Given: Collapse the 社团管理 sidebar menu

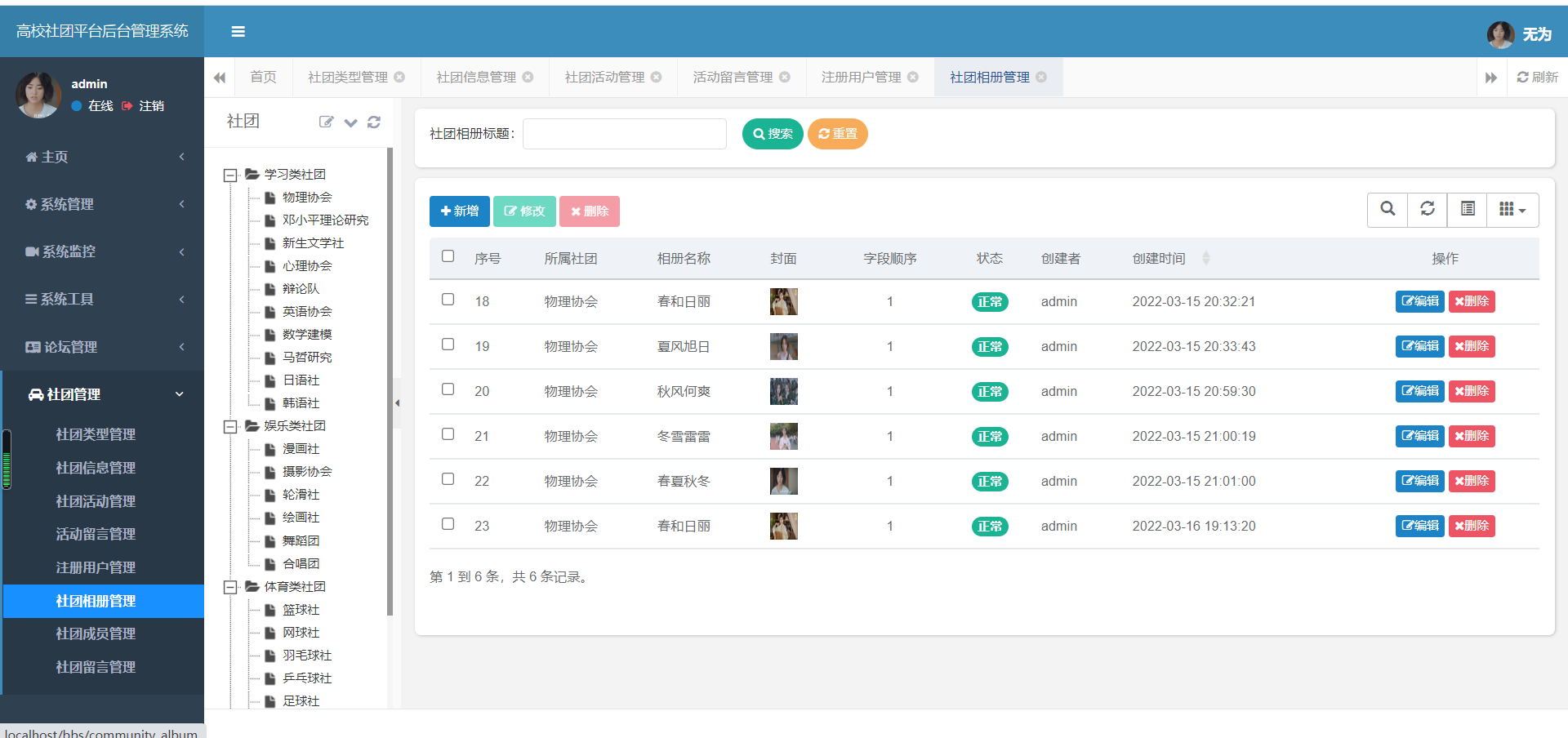Looking at the screenshot, I should (102, 394).
